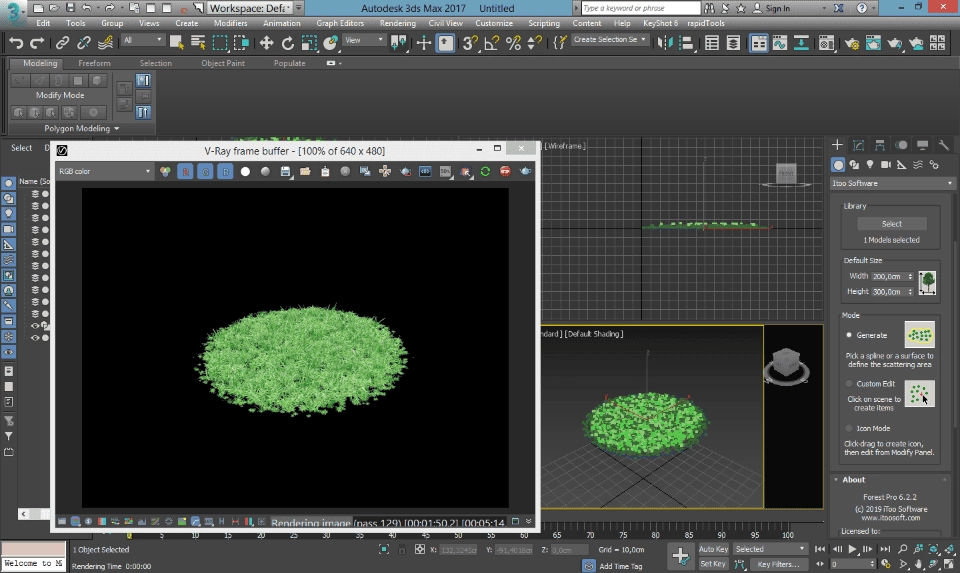Open the Hierarchy tab in command panel
This screenshot has height=573, width=960.
(880, 145)
